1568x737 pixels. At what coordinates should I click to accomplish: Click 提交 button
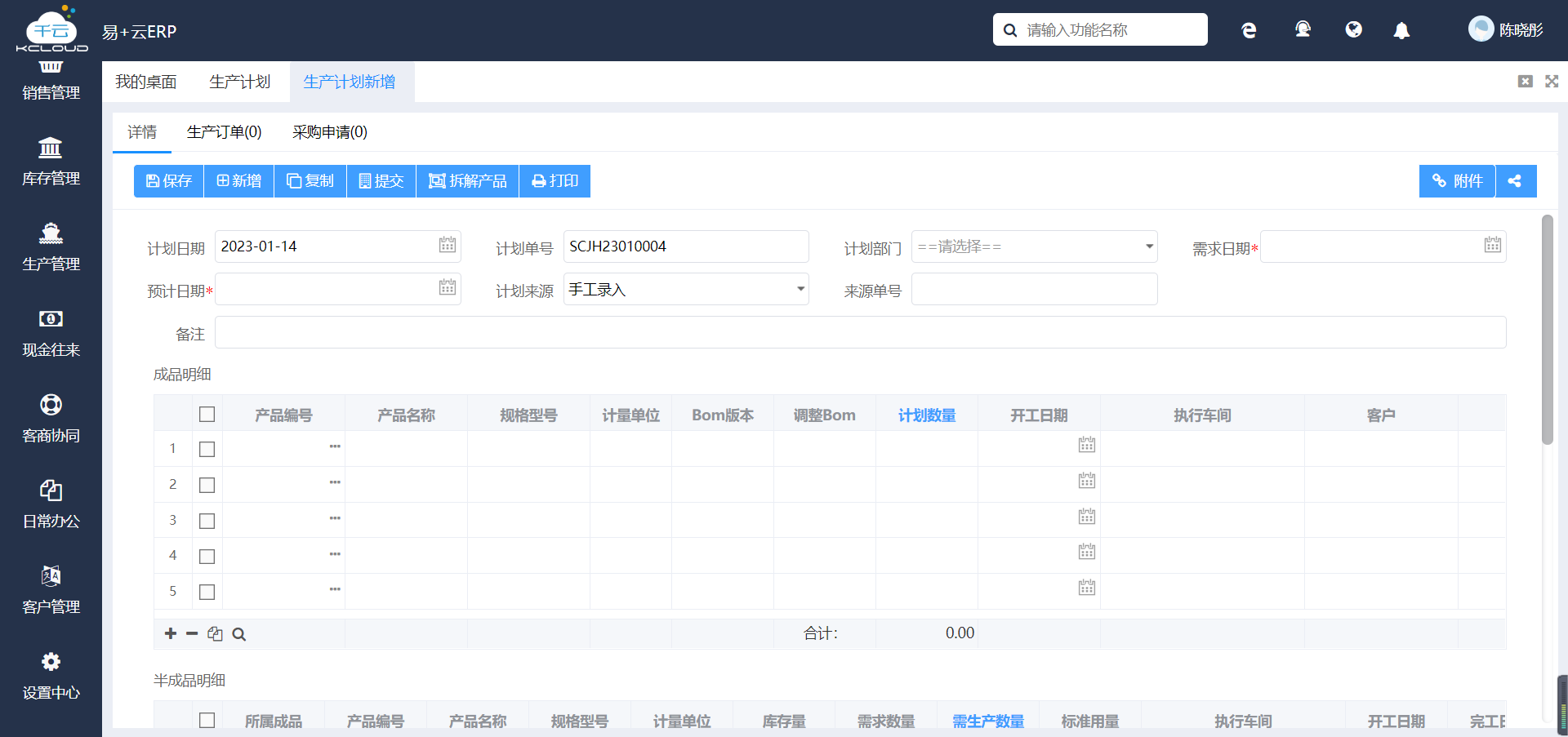point(381,181)
